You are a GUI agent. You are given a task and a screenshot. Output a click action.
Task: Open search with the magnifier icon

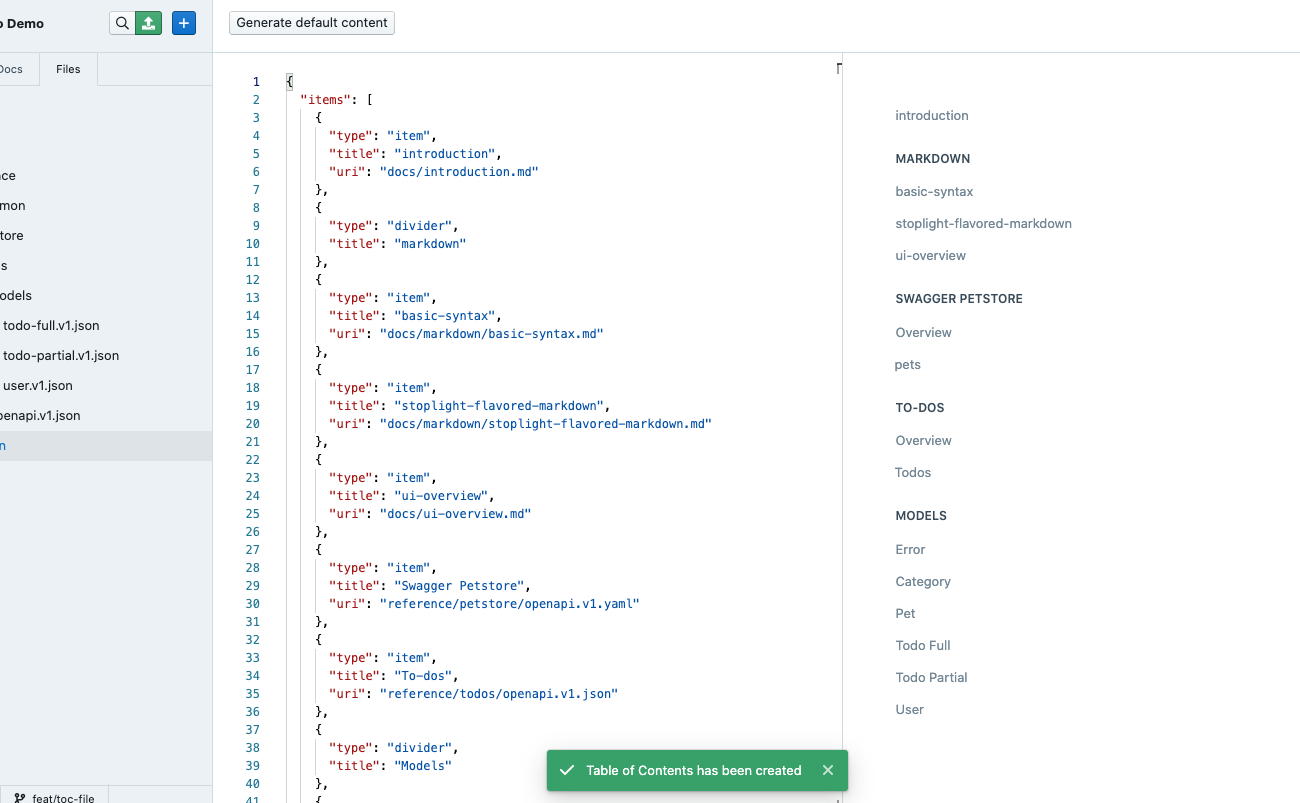pyautogui.click(x=122, y=22)
